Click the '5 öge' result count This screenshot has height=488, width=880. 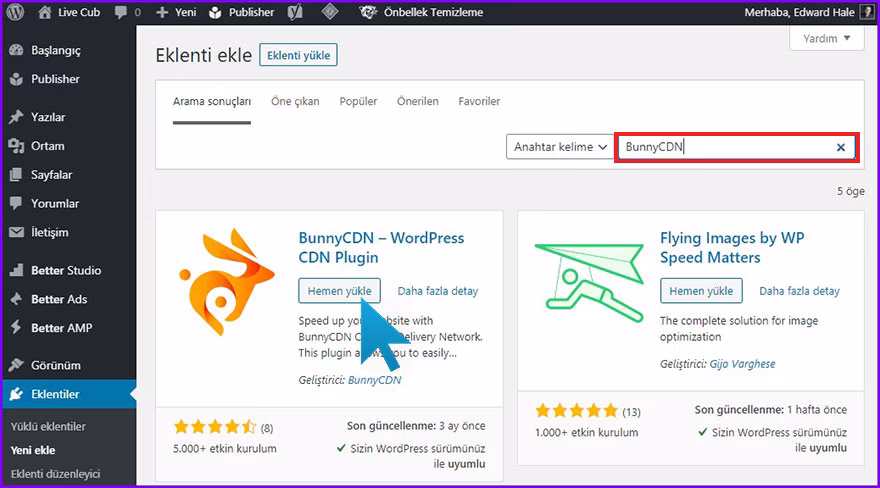pyautogui.click(x=851, y=191)
